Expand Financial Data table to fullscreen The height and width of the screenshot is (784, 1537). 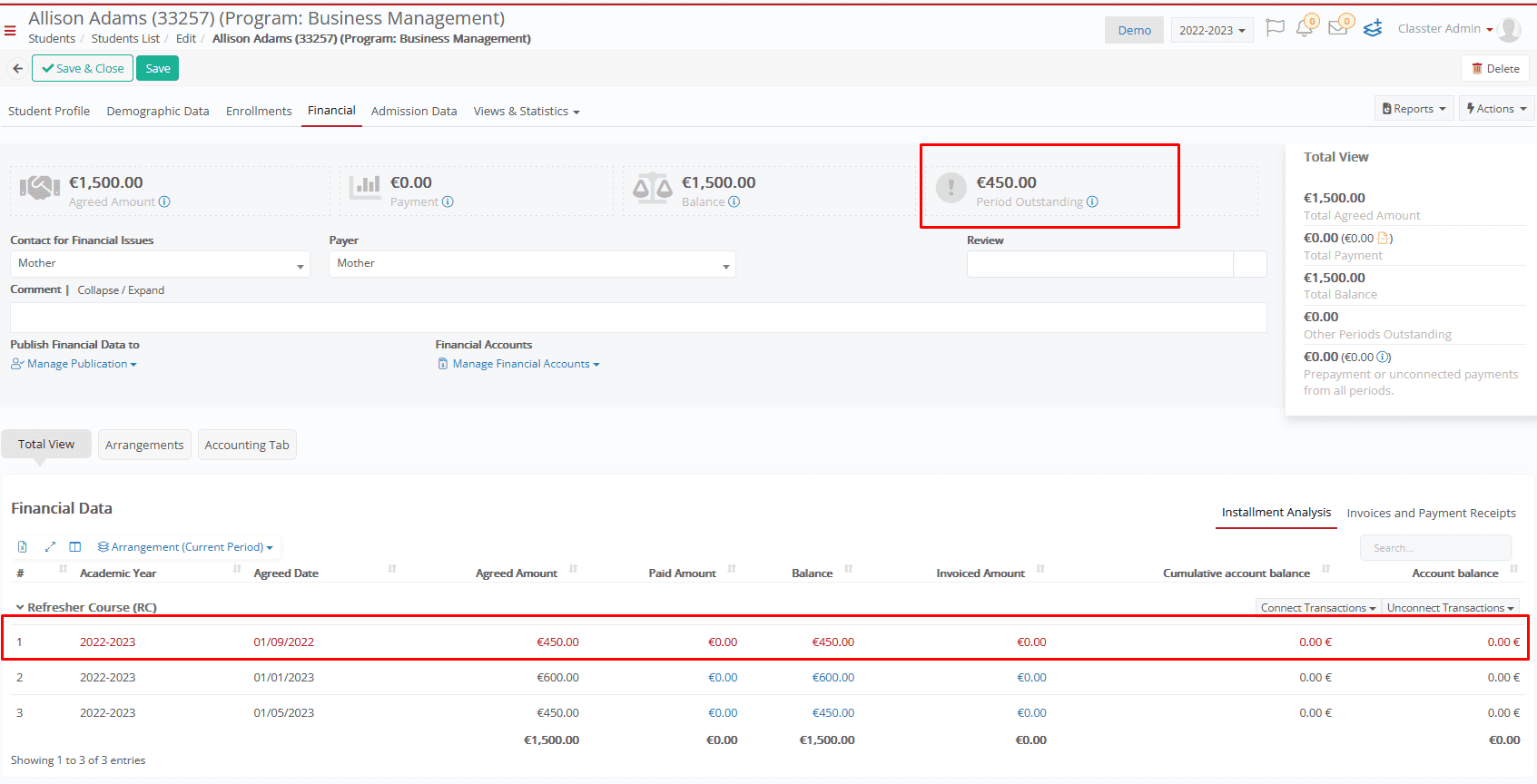50,546
